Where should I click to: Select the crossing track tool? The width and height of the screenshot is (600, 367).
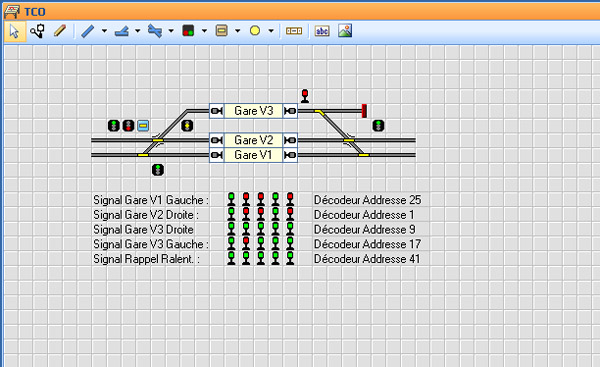click(155, 31)
